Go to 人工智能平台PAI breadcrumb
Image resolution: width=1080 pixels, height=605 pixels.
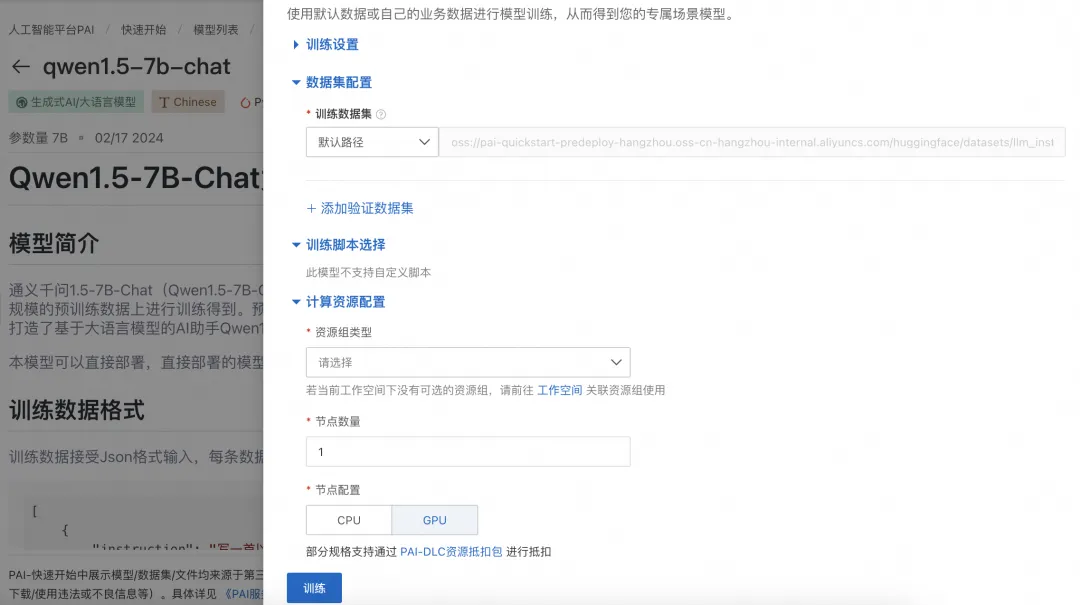point(52,30)
